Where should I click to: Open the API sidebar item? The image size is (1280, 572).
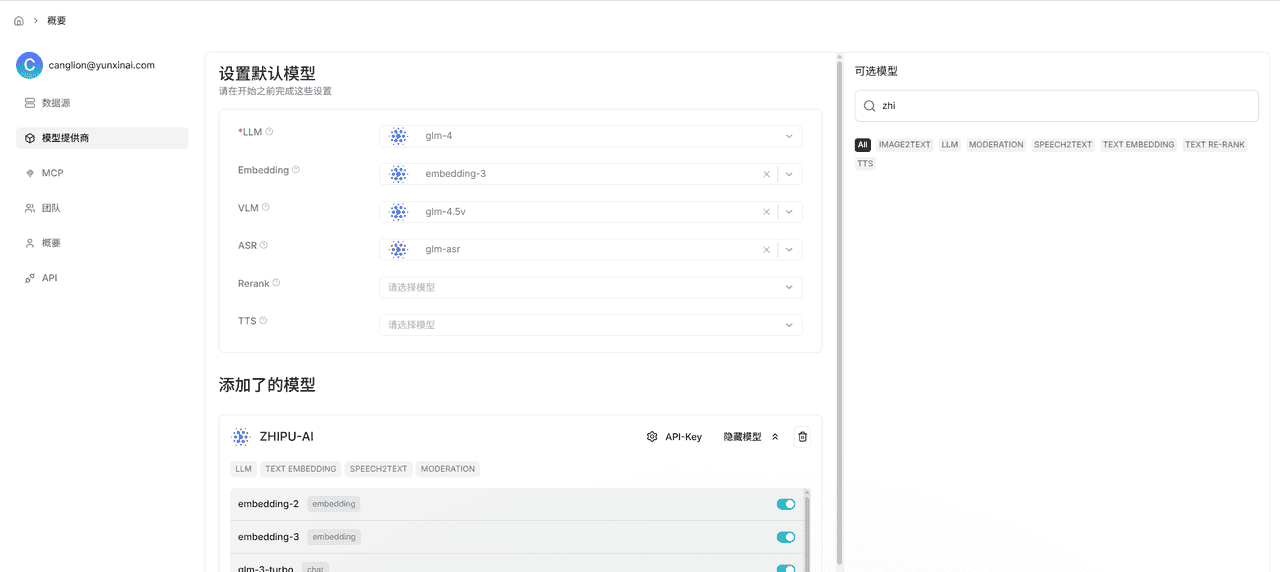click(x=102, y=278)
